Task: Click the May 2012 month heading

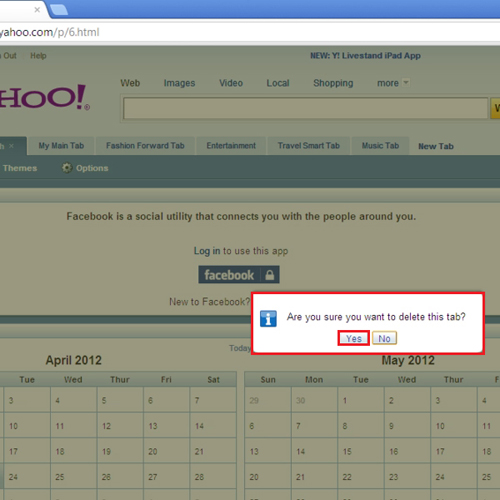Action: click(x=408, y=360)
